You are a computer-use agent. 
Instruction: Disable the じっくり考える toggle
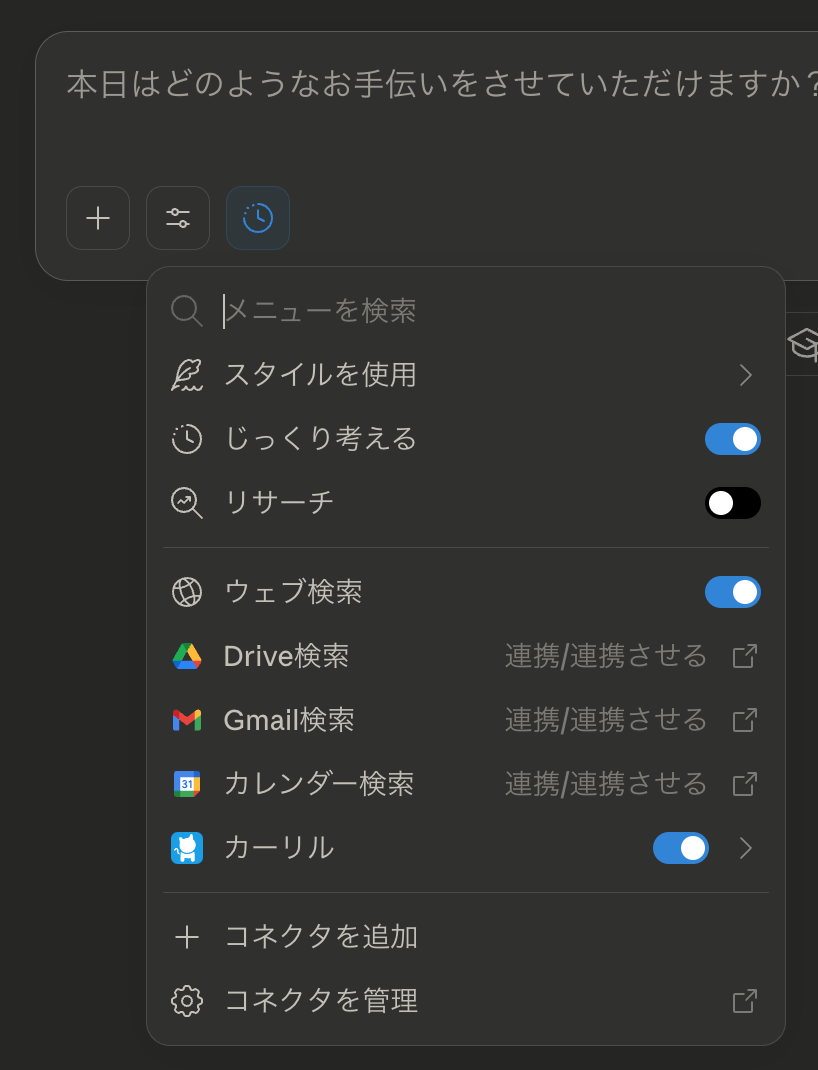(733, 439)
